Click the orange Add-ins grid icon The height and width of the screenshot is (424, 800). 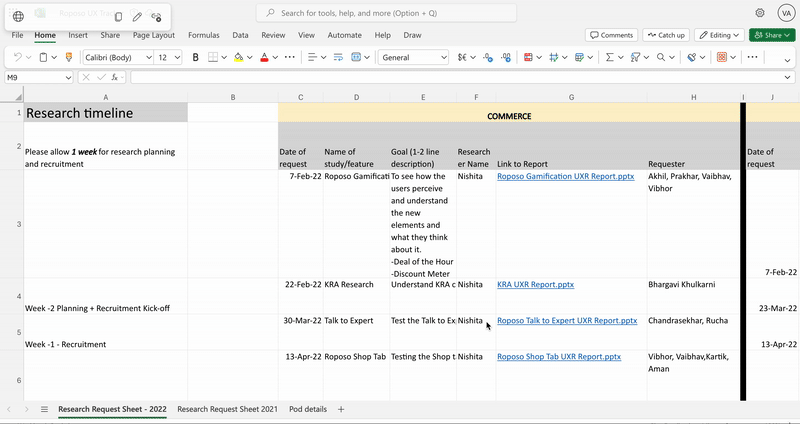[x=721, y=58]
